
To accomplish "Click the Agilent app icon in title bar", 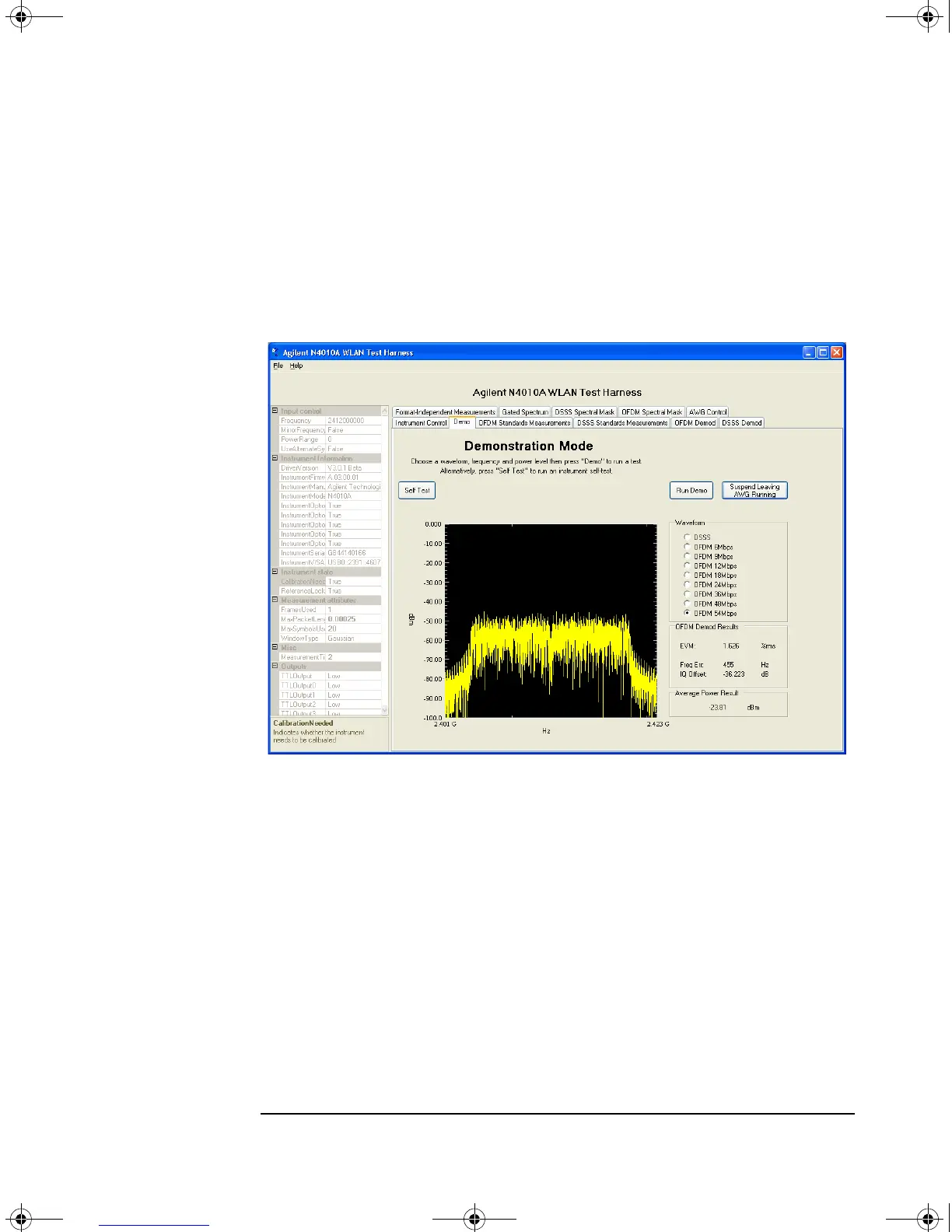I will (276, 352).
